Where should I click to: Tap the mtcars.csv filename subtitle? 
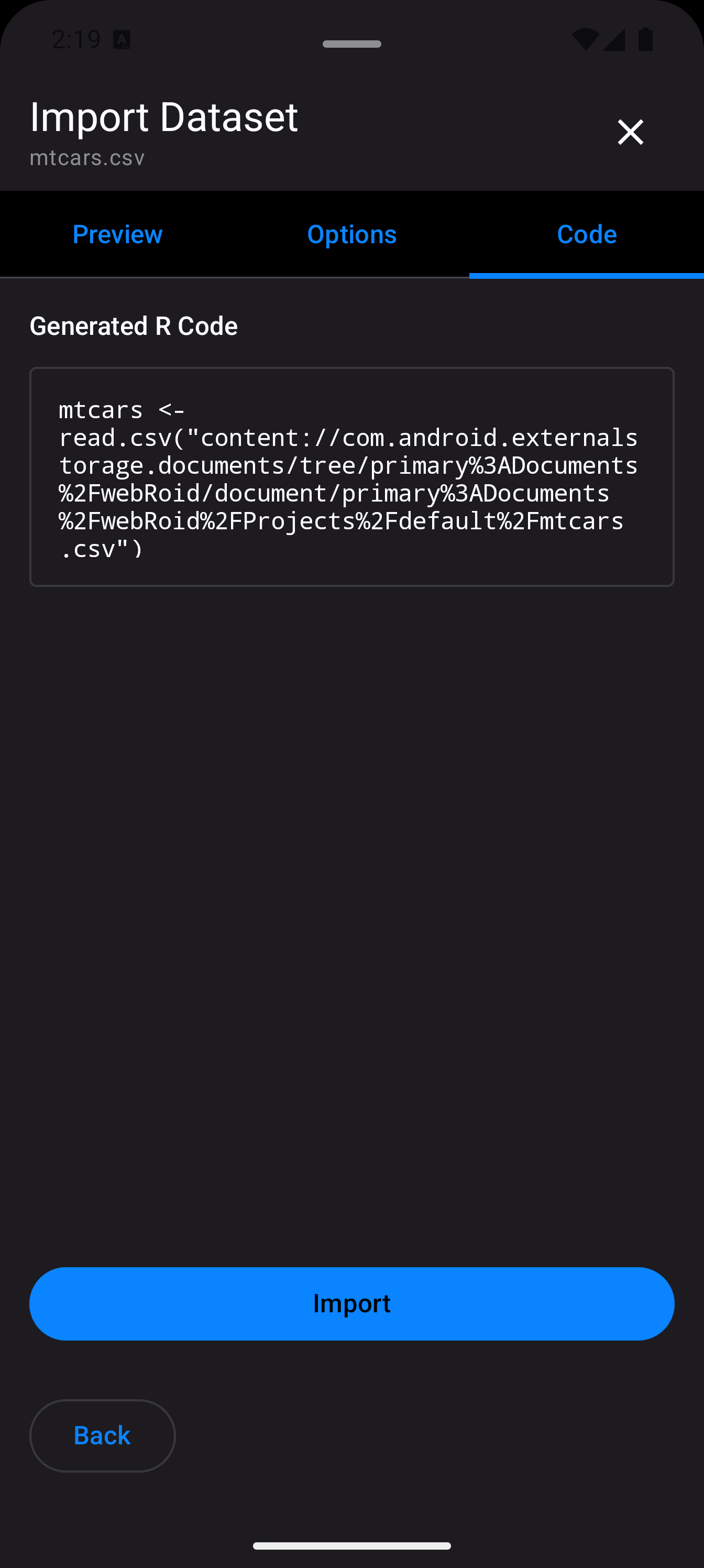pos(87,158)
